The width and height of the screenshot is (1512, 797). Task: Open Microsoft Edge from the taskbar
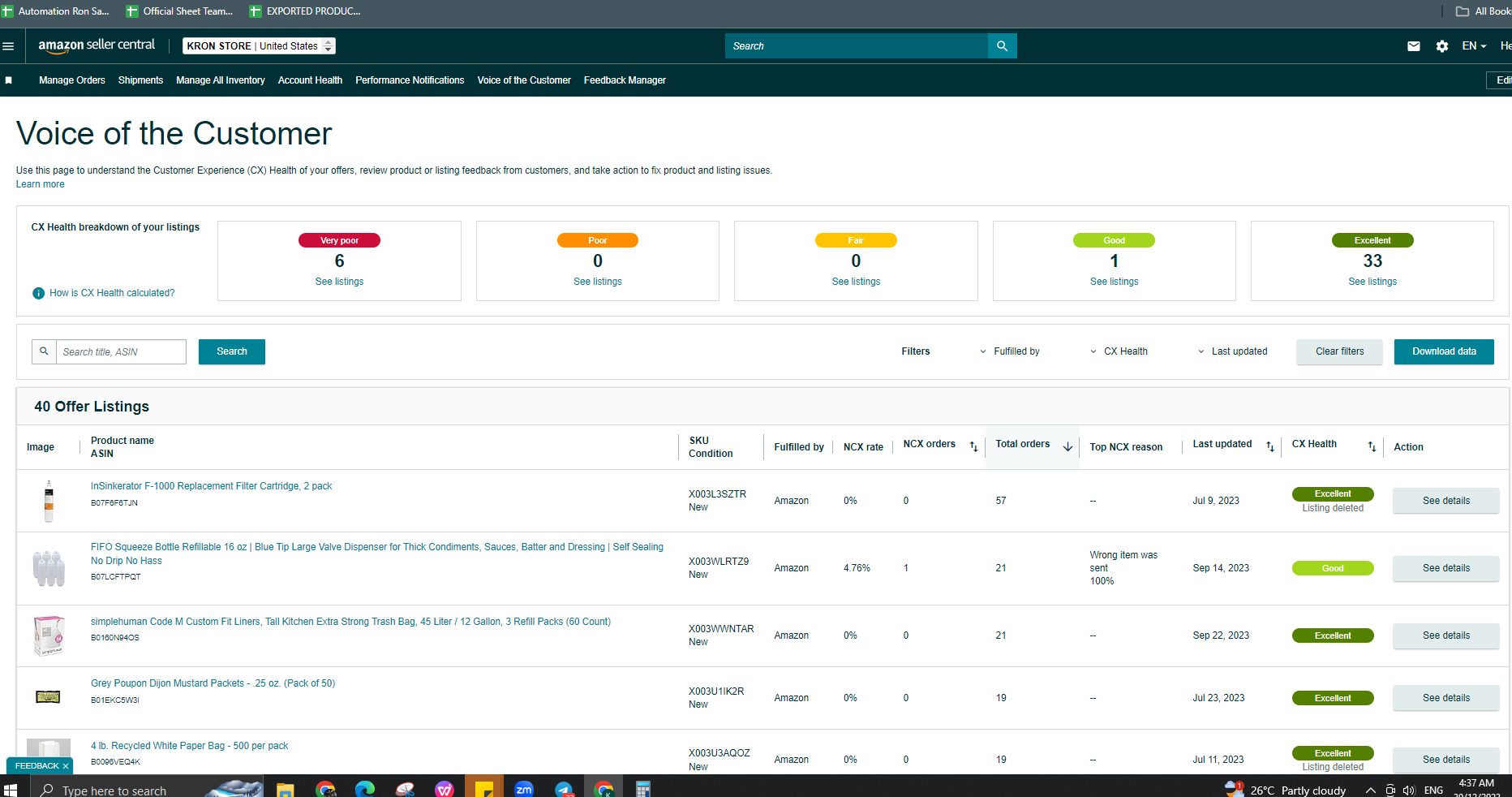365,790
